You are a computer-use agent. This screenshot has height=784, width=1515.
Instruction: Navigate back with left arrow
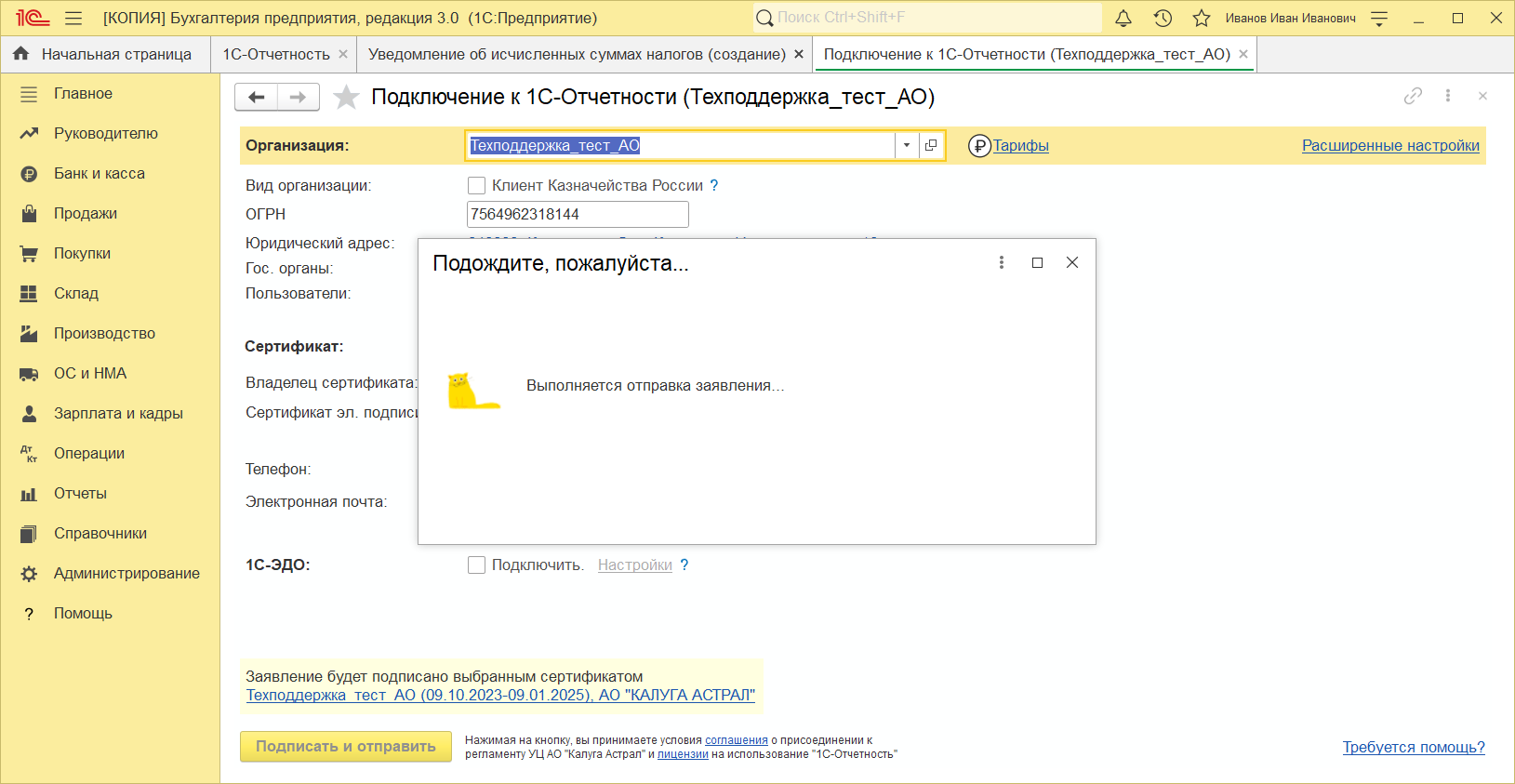[257, 97]
